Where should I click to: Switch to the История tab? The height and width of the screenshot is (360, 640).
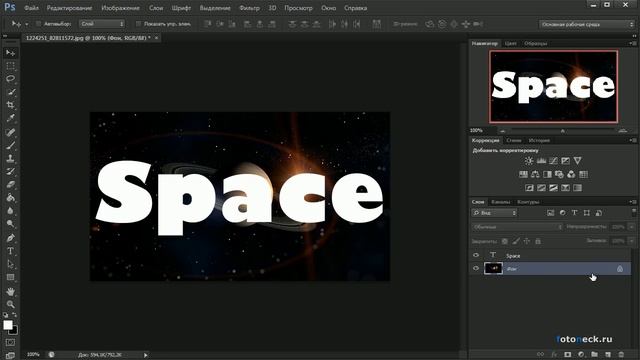coord(539,140)
